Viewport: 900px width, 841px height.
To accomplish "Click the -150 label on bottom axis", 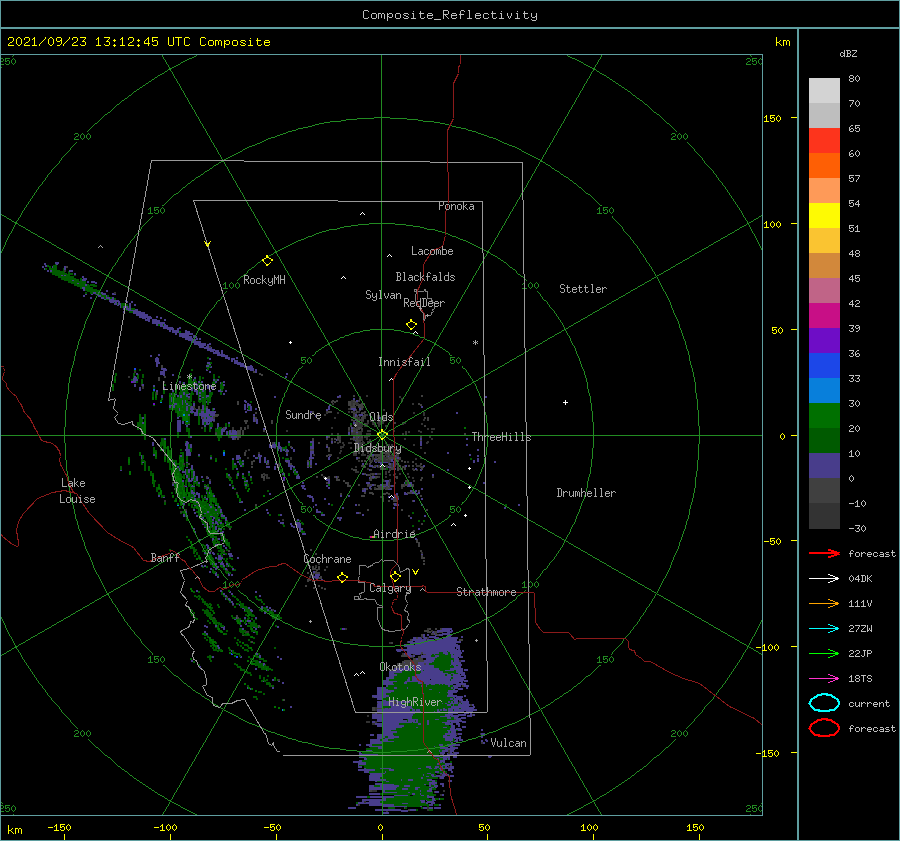I will [59, 827].
